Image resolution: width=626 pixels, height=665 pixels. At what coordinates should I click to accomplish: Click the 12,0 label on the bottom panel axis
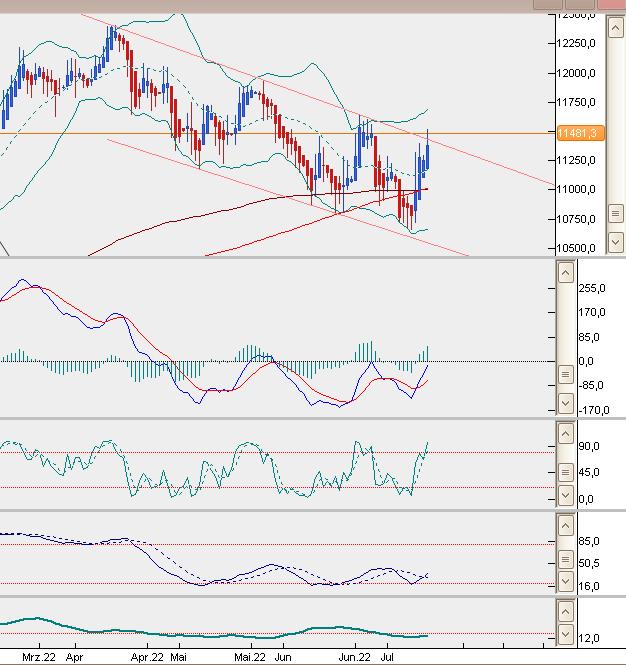point(589,638)
